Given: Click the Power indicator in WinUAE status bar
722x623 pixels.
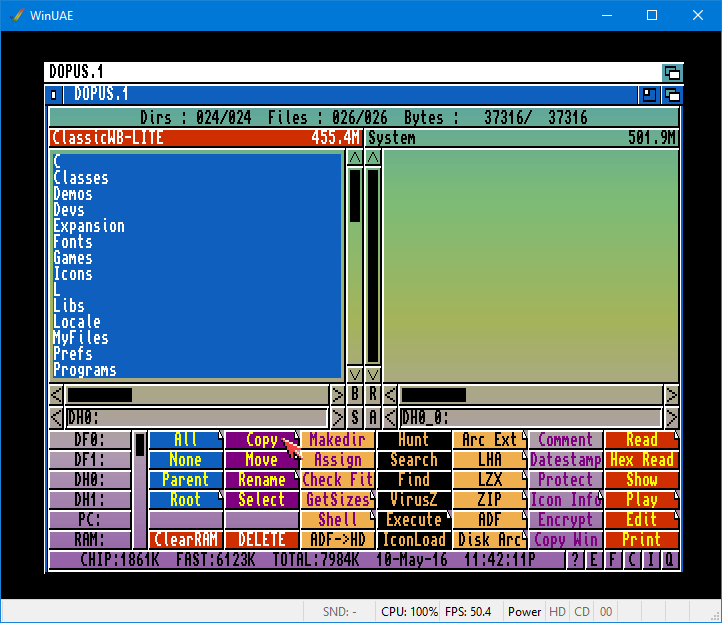Looking at the screenshot, I should pos(524,611).
